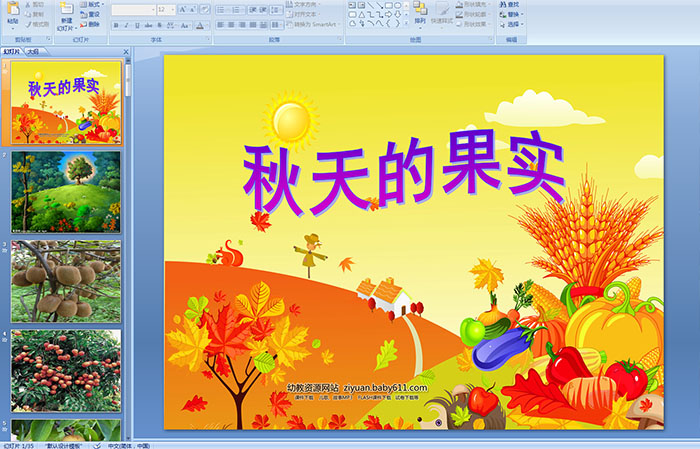This screenshot has width=700, height=449.
Task: Click the Delete slide (删除) icon
Action: [94, 25]
